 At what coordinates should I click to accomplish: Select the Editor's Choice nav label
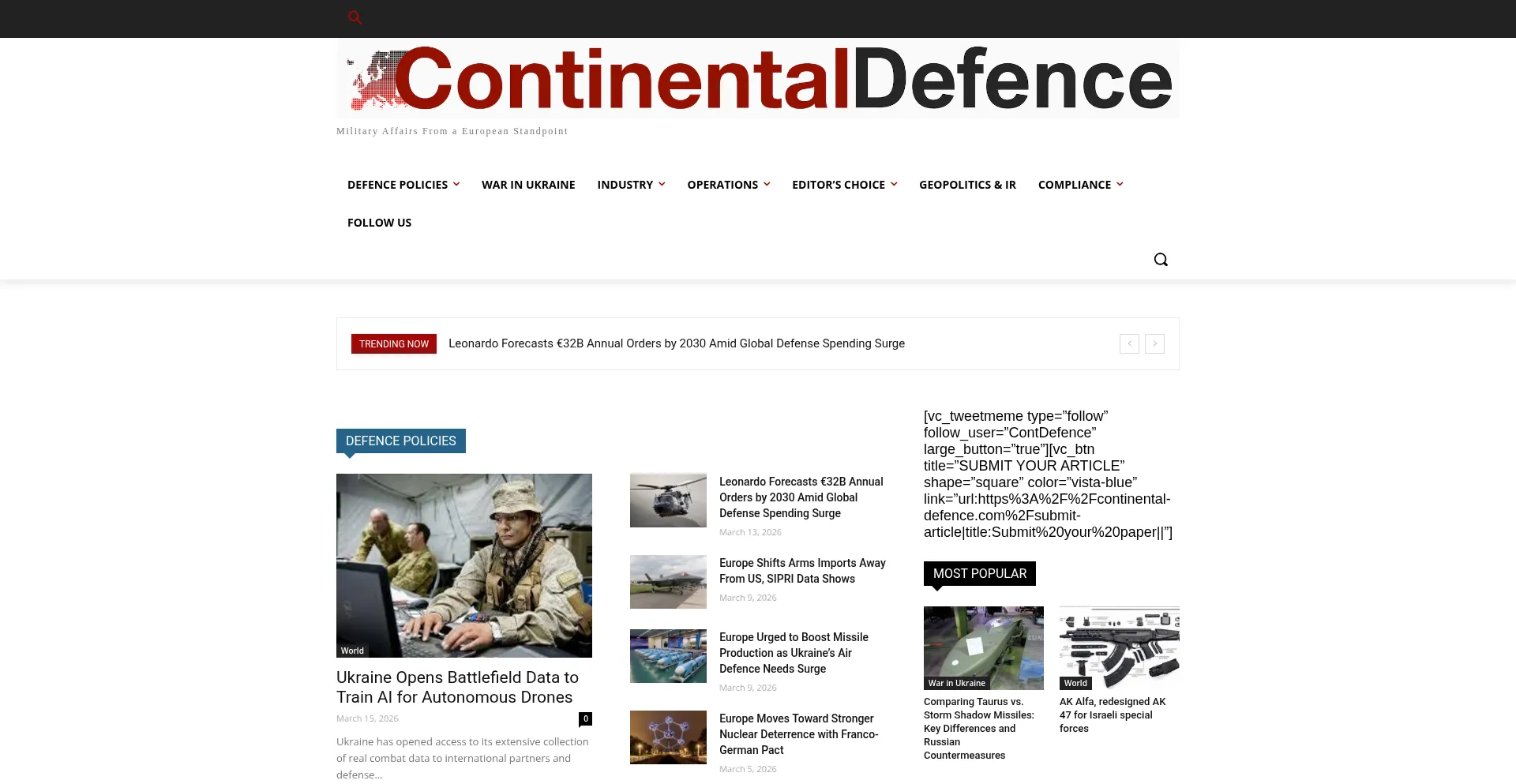839,185
